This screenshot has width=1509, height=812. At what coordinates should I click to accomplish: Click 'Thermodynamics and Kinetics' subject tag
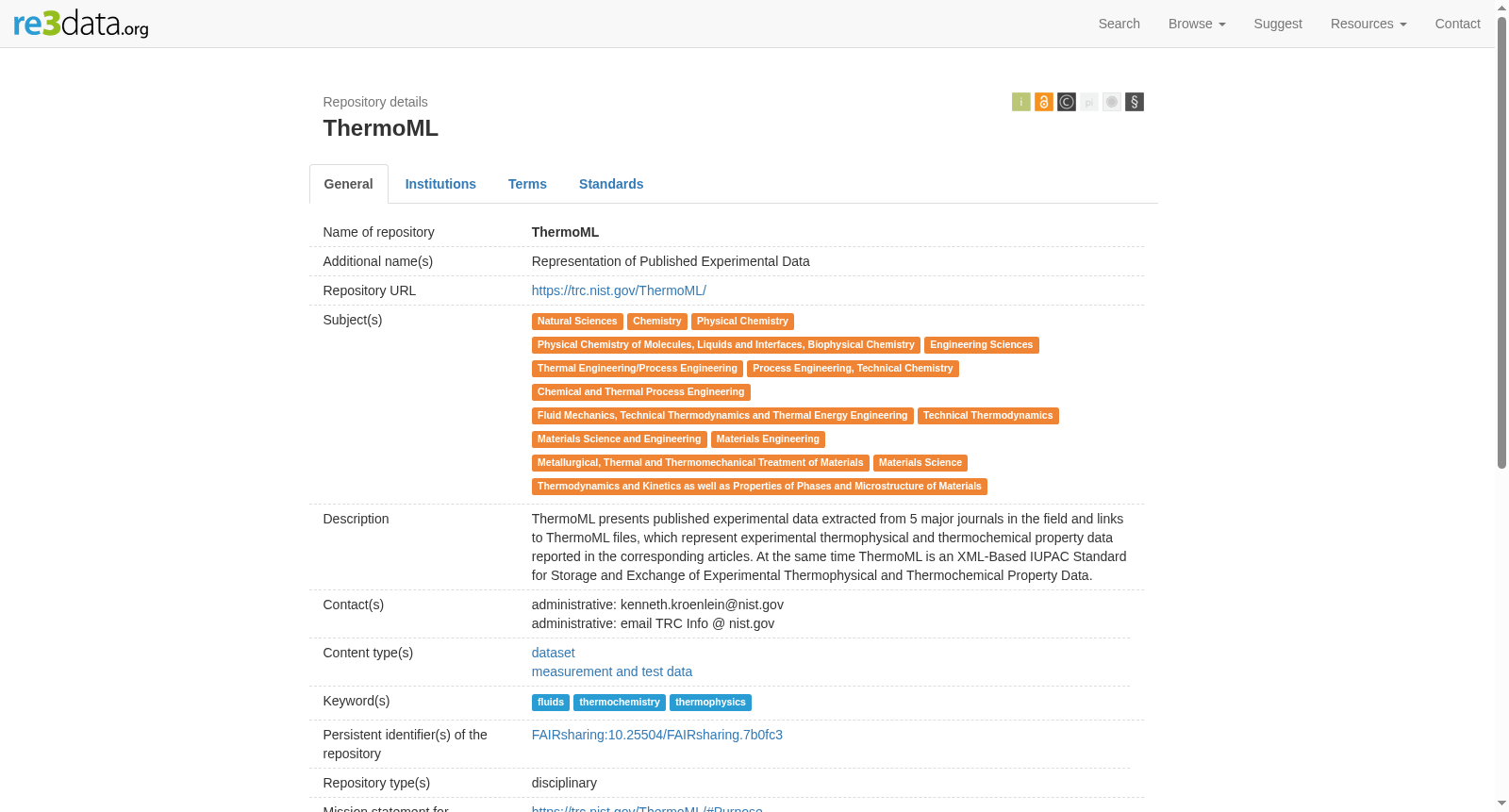(759, 487)
